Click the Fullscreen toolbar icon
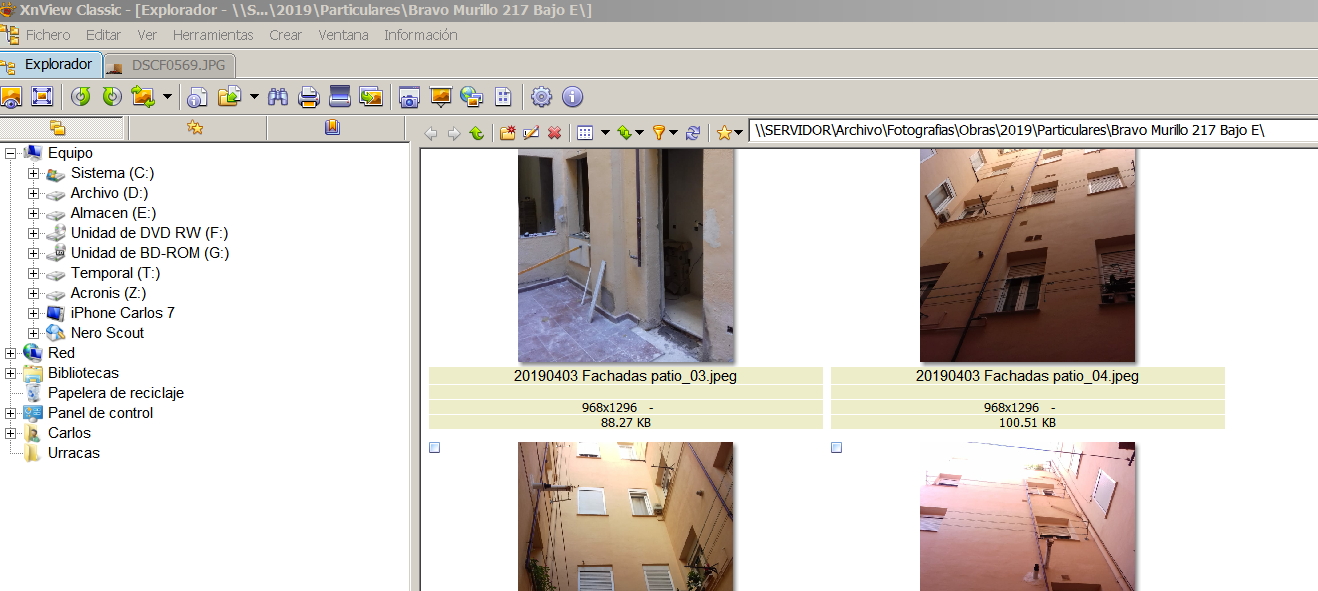Viewport: 1318px width, 591px height. (x=42, y=97)
